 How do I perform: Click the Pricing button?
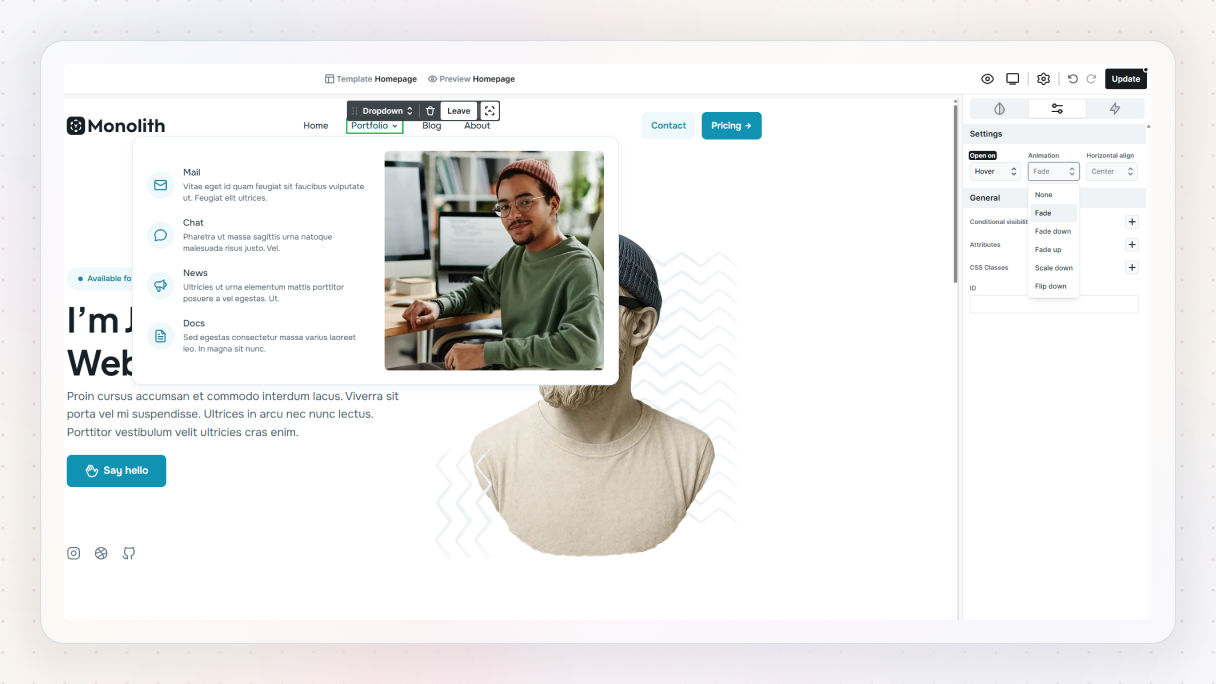coord(731,126)
